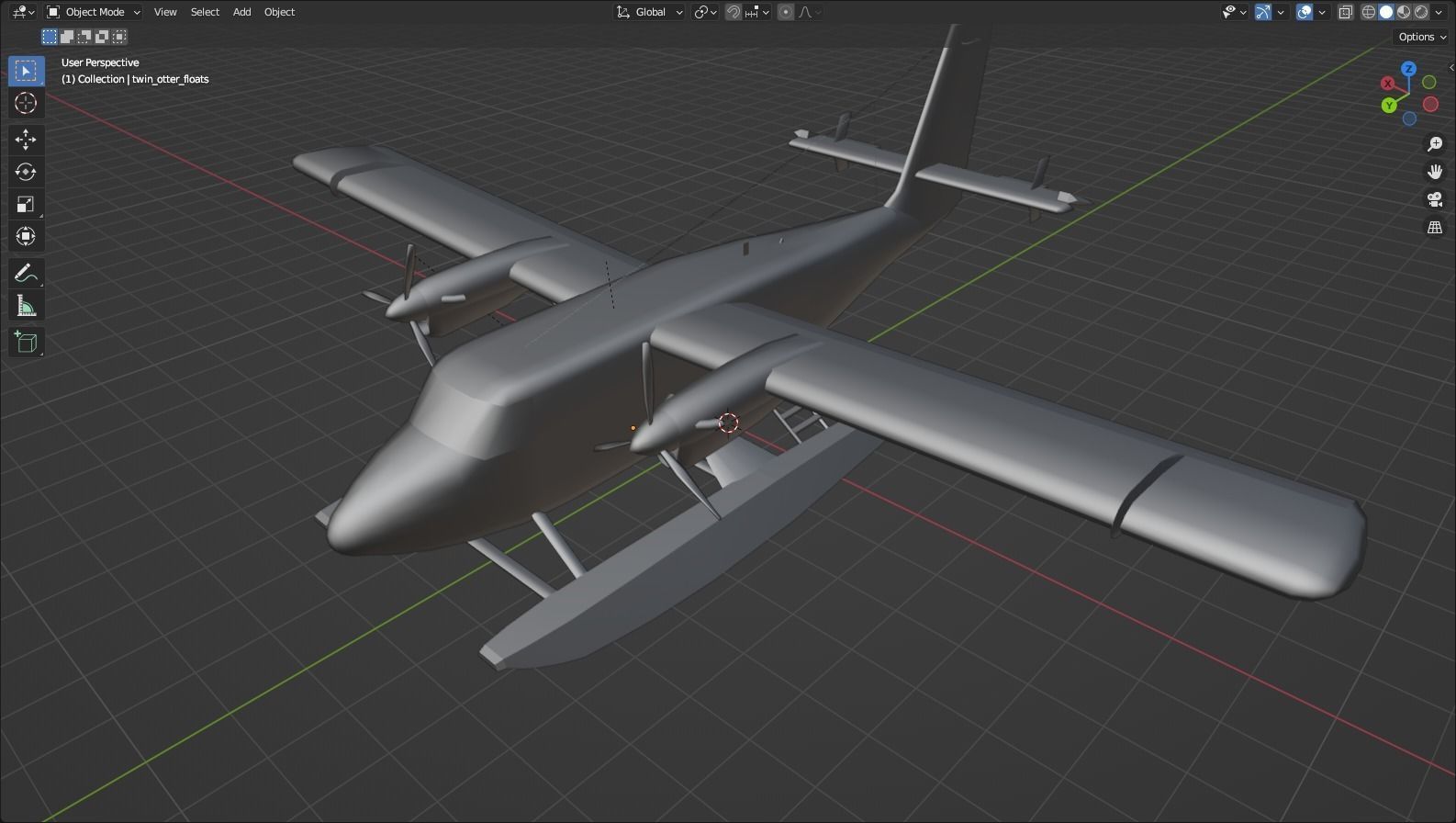Click the blue Z axis gizmo ball
Screen dimensions: 1456x823
pos(1408,69)
